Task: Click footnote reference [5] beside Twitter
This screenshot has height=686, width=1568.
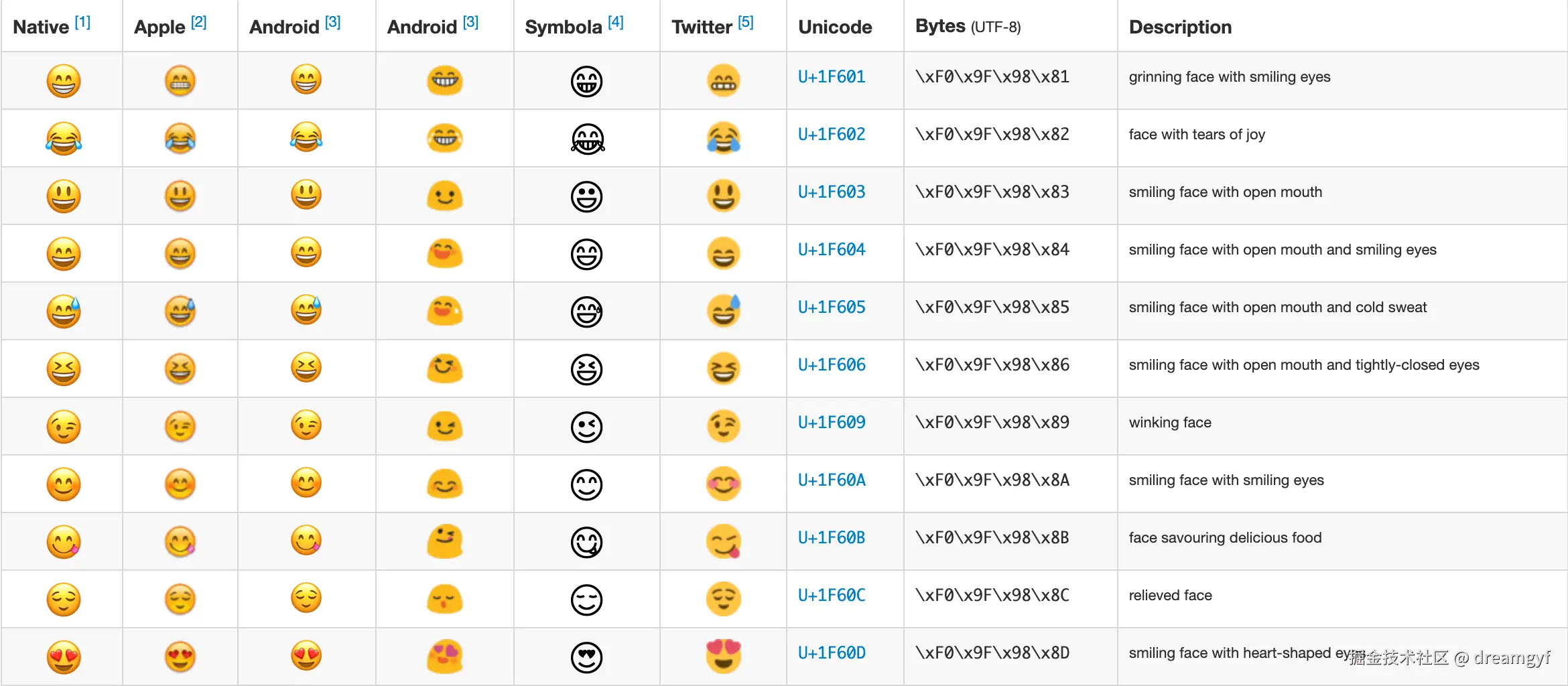Action: [x=746, y=23]
